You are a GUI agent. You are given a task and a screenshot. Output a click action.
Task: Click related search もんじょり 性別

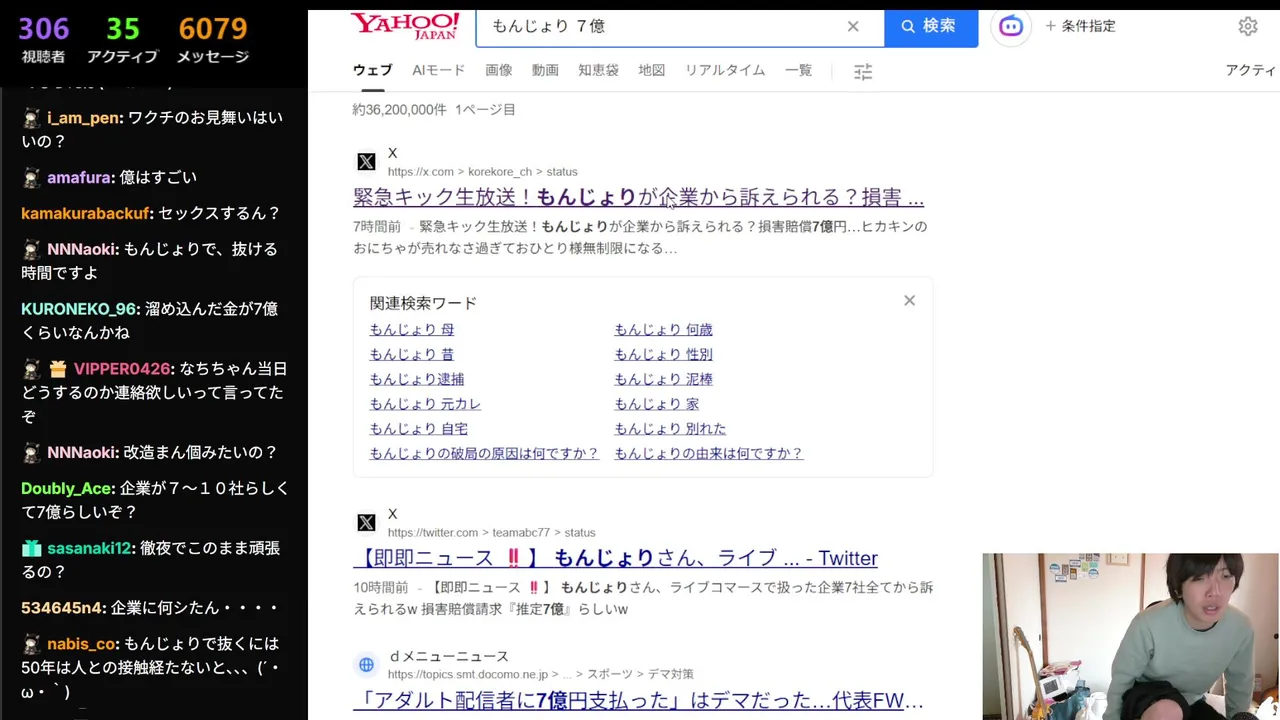663,354
